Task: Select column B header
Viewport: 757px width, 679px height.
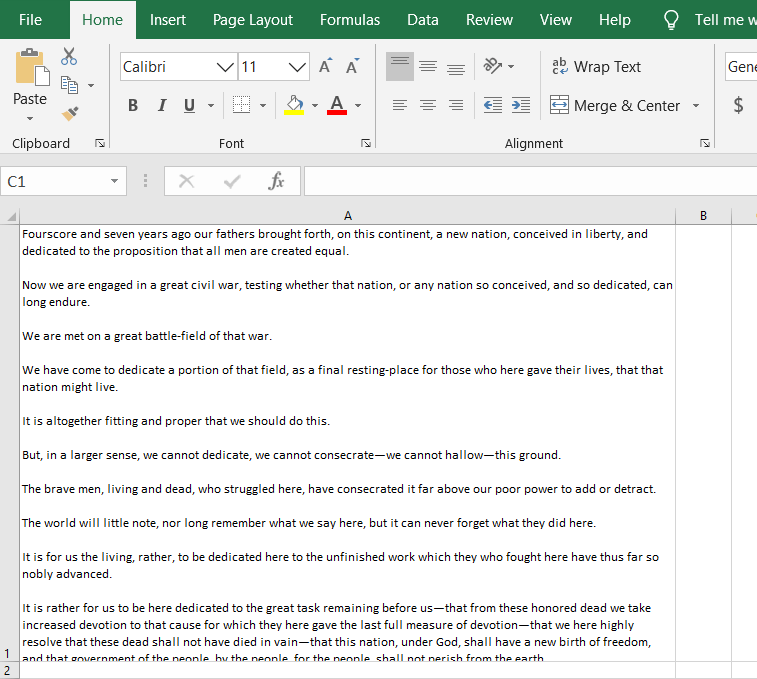Action: click(703, 216)
